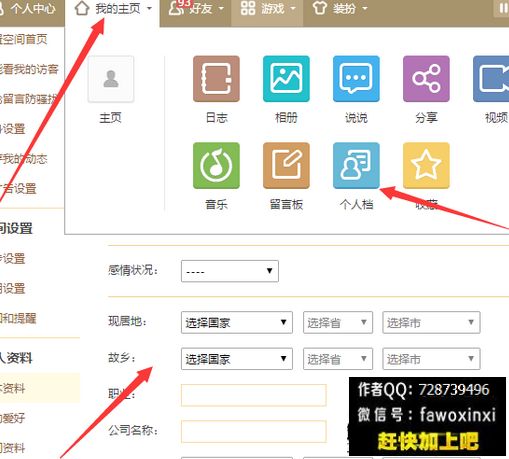This screenshot has width=509, height=459.
Task: Open the 装扮 dress-up menu
Action: click(x=339, y=9)
